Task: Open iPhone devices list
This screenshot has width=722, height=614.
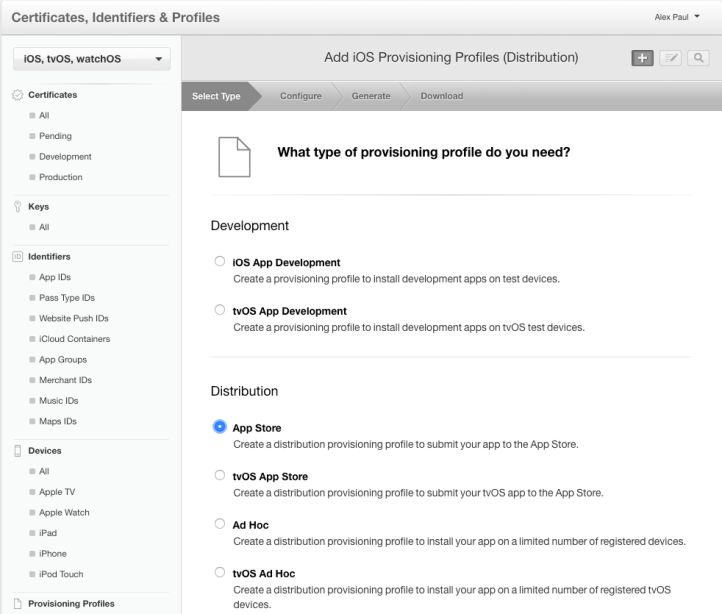Action: (54, 553)
